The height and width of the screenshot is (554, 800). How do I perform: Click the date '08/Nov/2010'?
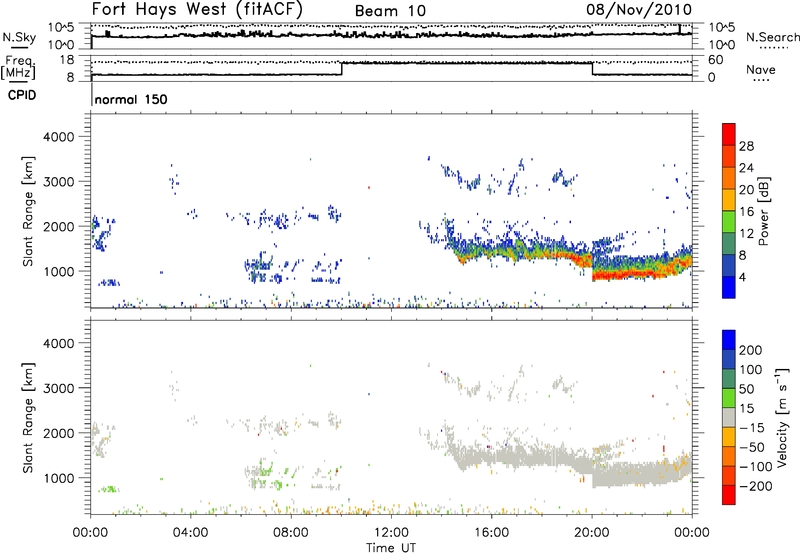pyautogui.click(x=639, y=9)
